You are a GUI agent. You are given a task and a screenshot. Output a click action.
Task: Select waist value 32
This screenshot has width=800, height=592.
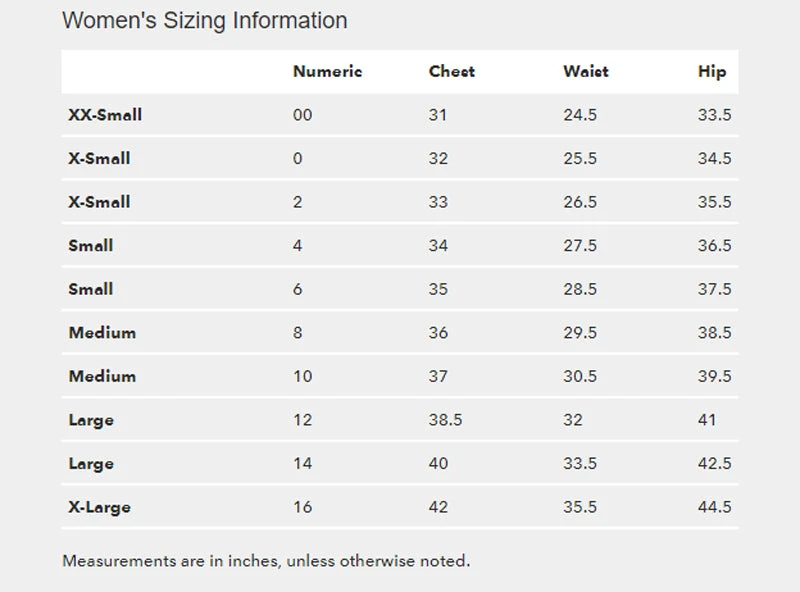(572, 420)
